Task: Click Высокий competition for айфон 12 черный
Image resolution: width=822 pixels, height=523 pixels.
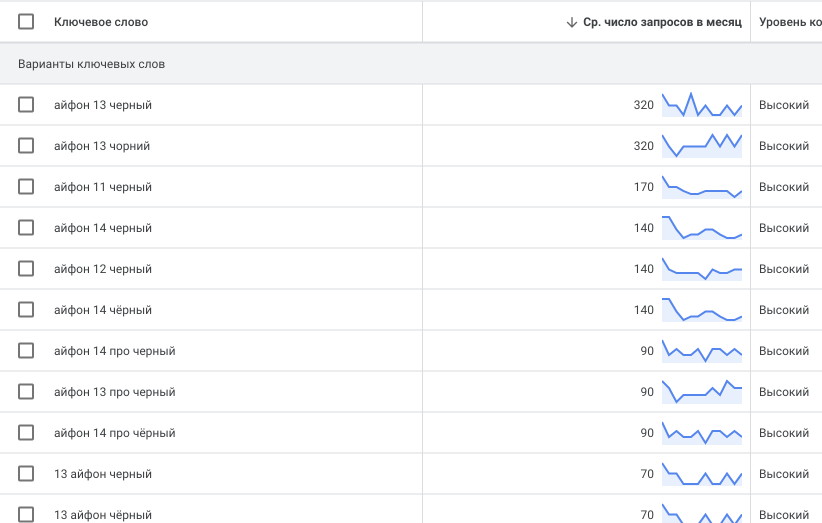Action: [x=784, y=269]
